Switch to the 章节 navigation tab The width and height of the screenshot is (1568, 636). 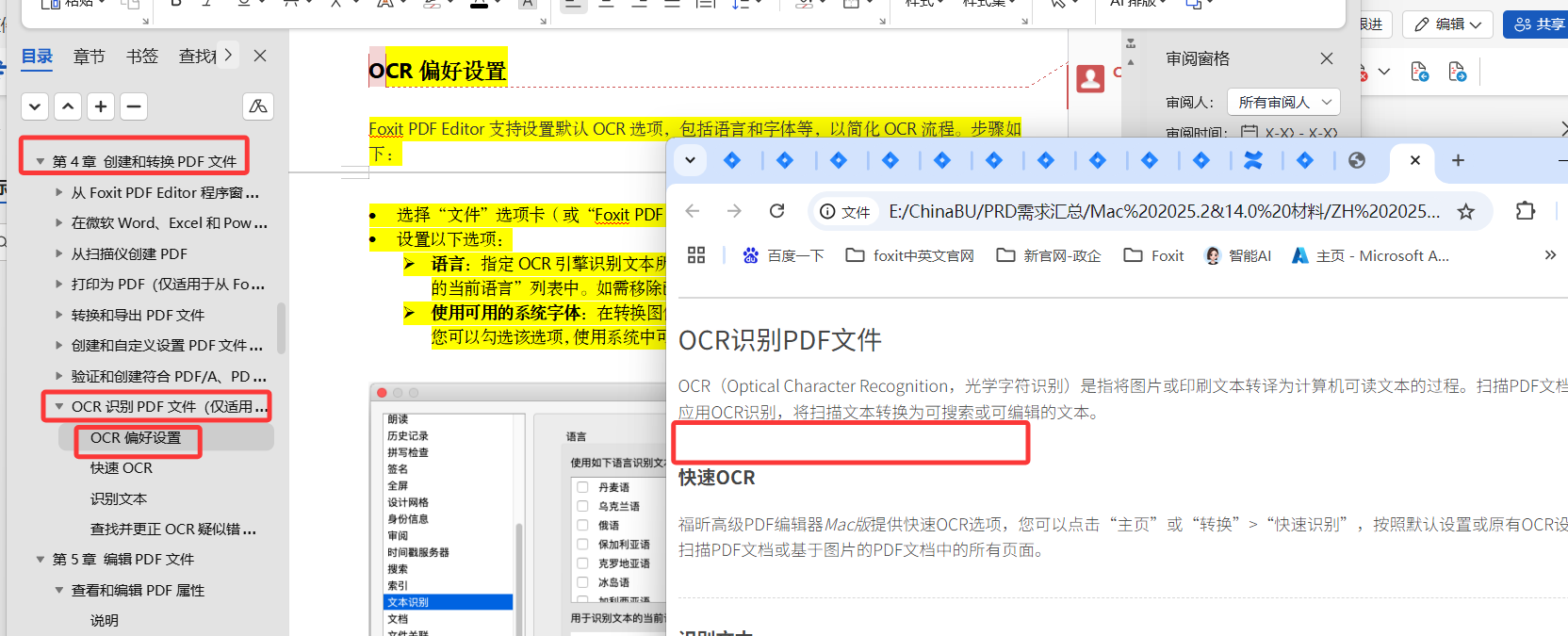point(90,57)
